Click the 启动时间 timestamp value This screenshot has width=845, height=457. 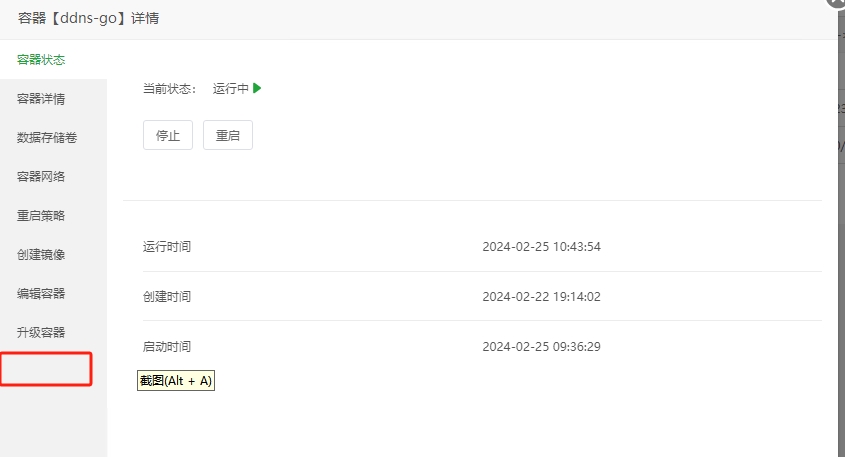click(541, 347)
